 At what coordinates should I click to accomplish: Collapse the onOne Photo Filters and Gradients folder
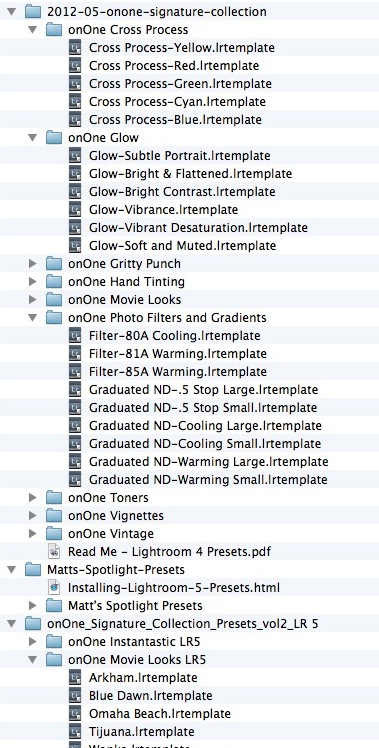(32, 317)
